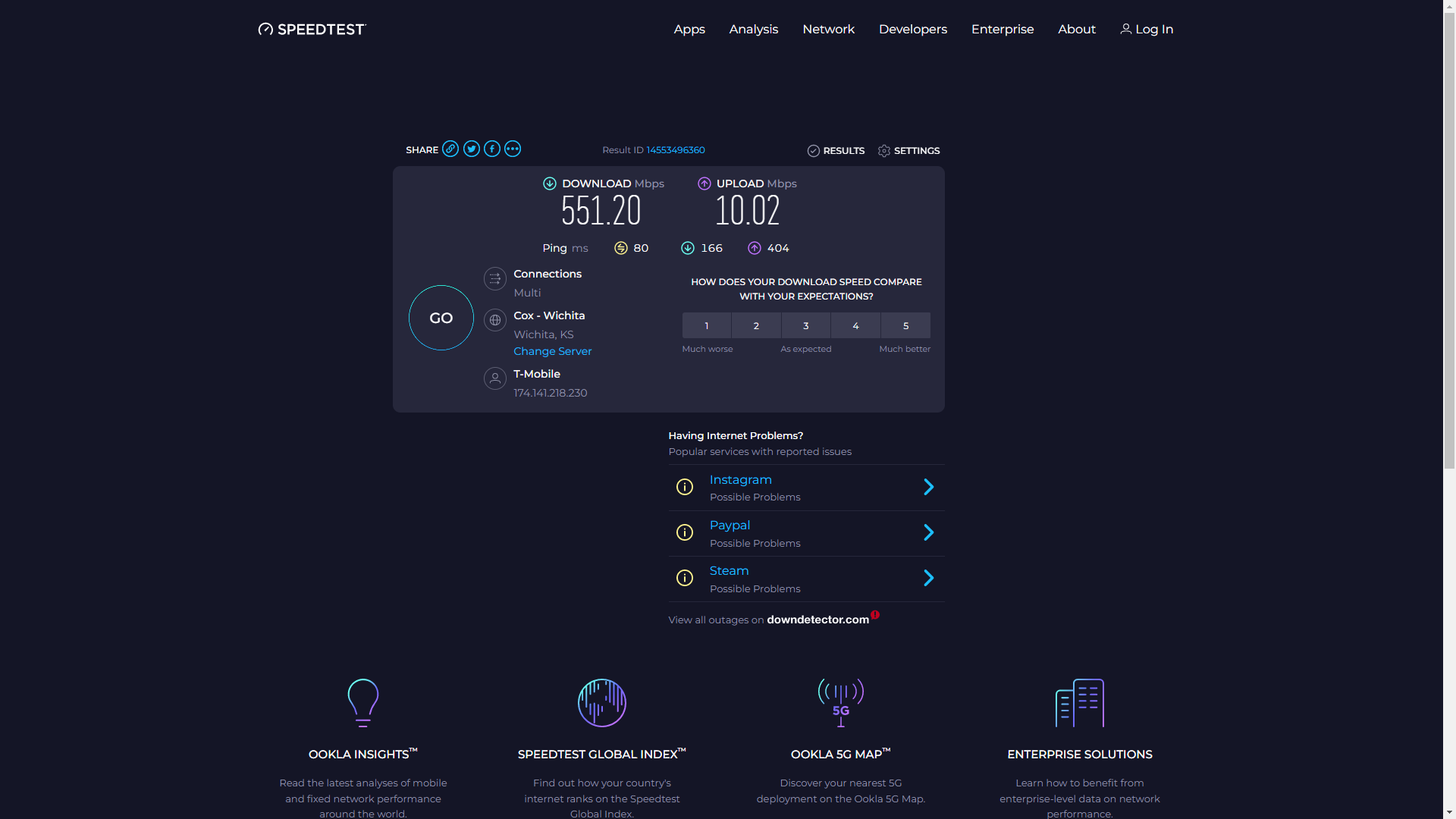Rate download speed as 3 As expected
This screenshot has height=819, width=1456.
pyautogui.click(x=806, y=325)
